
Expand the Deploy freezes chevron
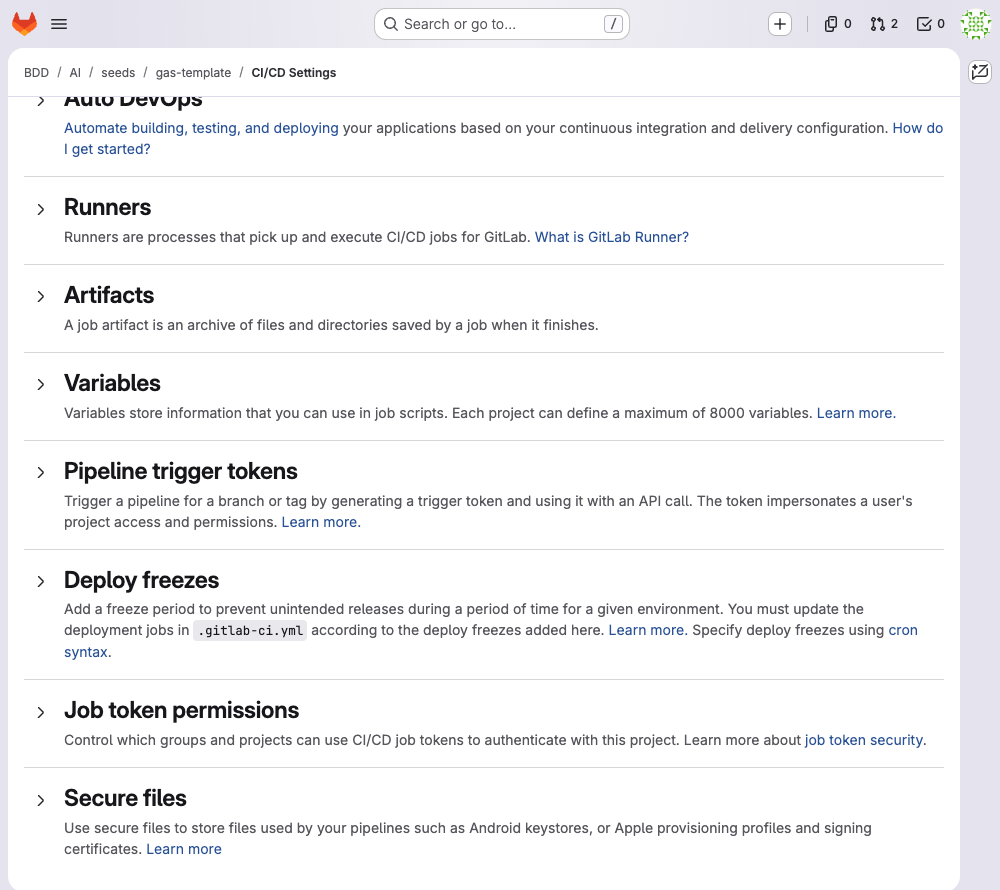pyautogui.click(x=41, y=581)
